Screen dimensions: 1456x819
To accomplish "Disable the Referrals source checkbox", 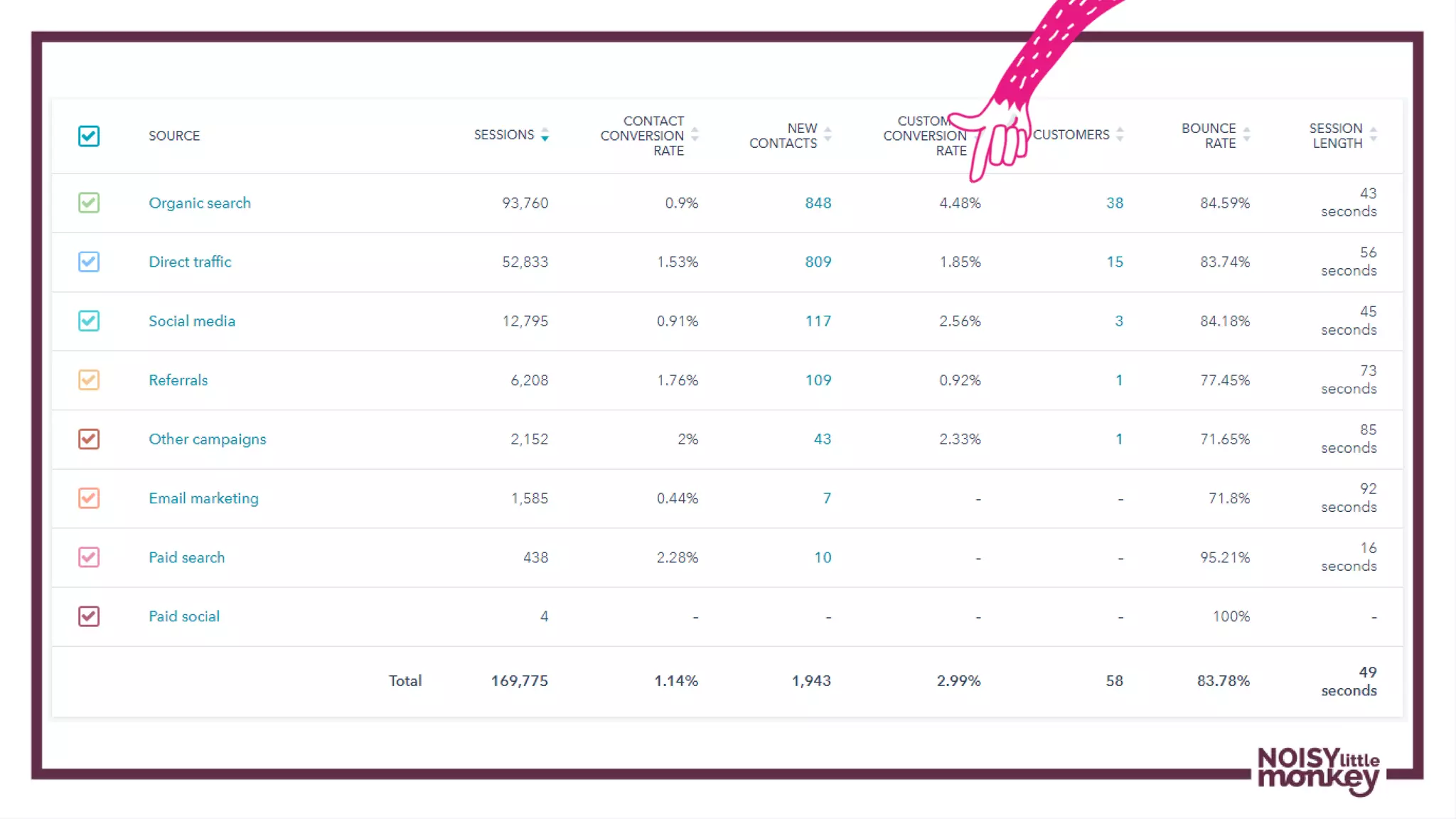I will (x=89, y=380).
